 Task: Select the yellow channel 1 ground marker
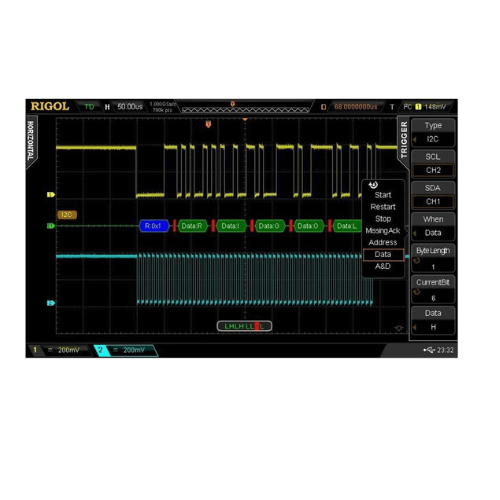51,194
